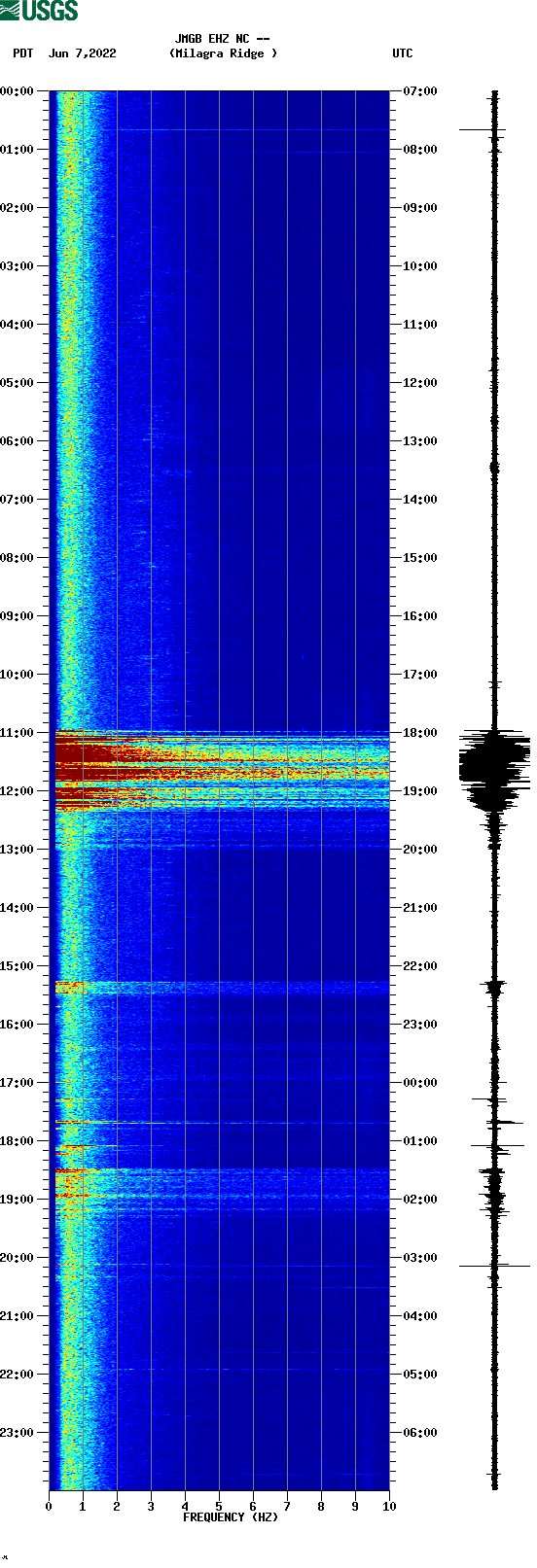537x1568 pixels.
Task: Click the 06:00 PDT time label
Action: [17, 441]
